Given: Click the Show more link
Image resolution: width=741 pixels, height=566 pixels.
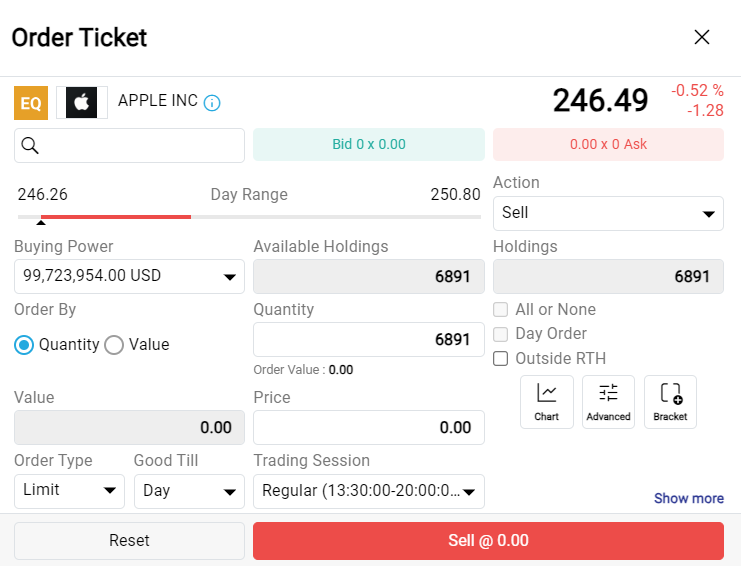Looking at the screenshot, I should point(688,498).
